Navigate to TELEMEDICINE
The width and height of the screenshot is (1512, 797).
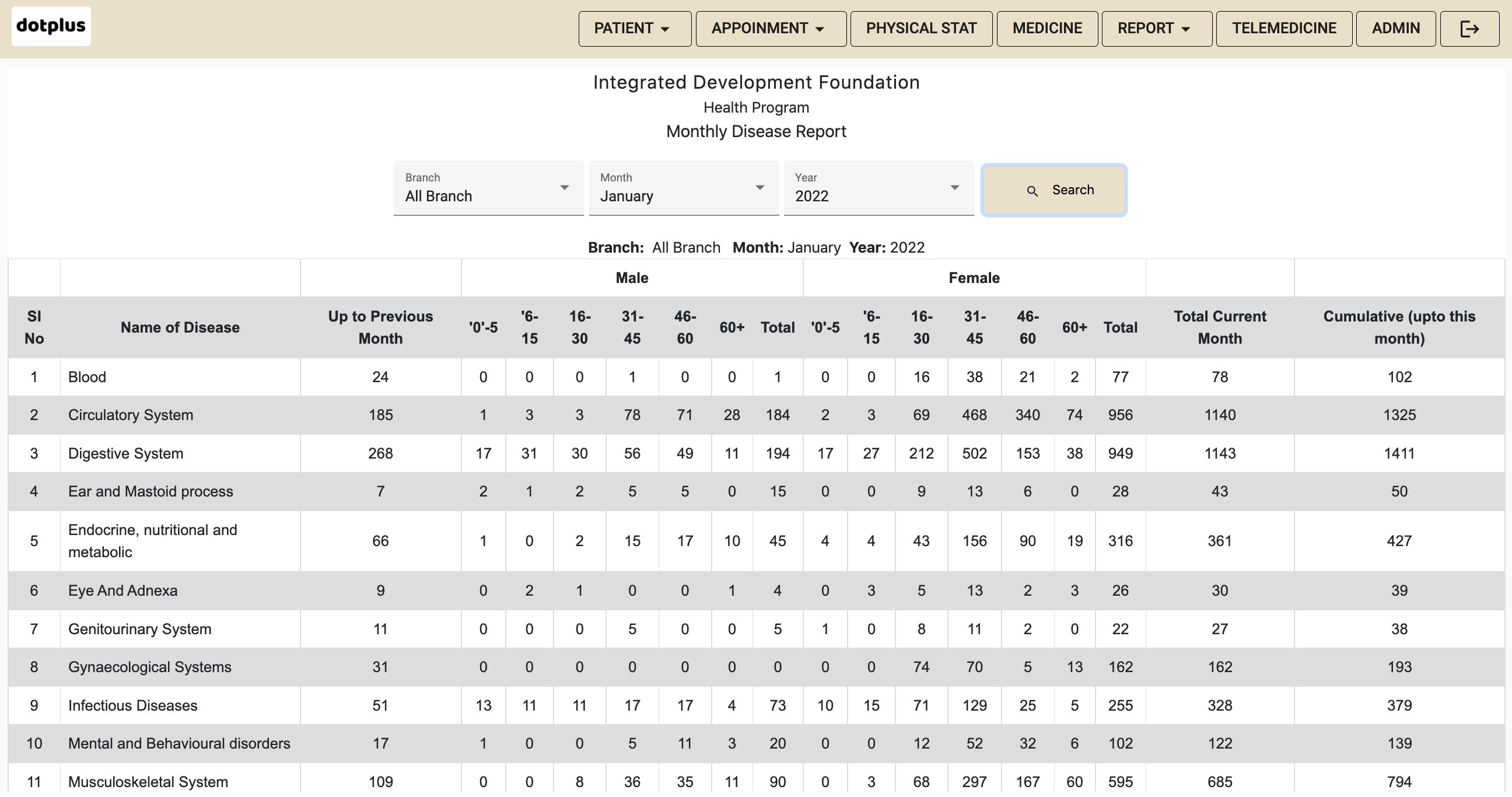1284,29
